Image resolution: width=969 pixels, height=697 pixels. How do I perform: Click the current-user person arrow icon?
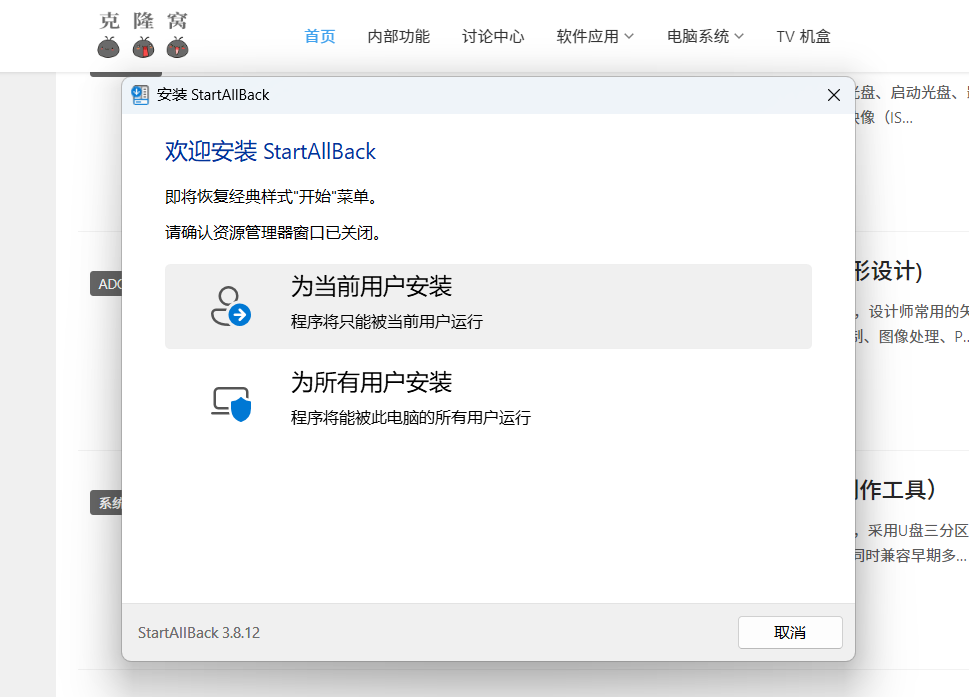point(231,306)
